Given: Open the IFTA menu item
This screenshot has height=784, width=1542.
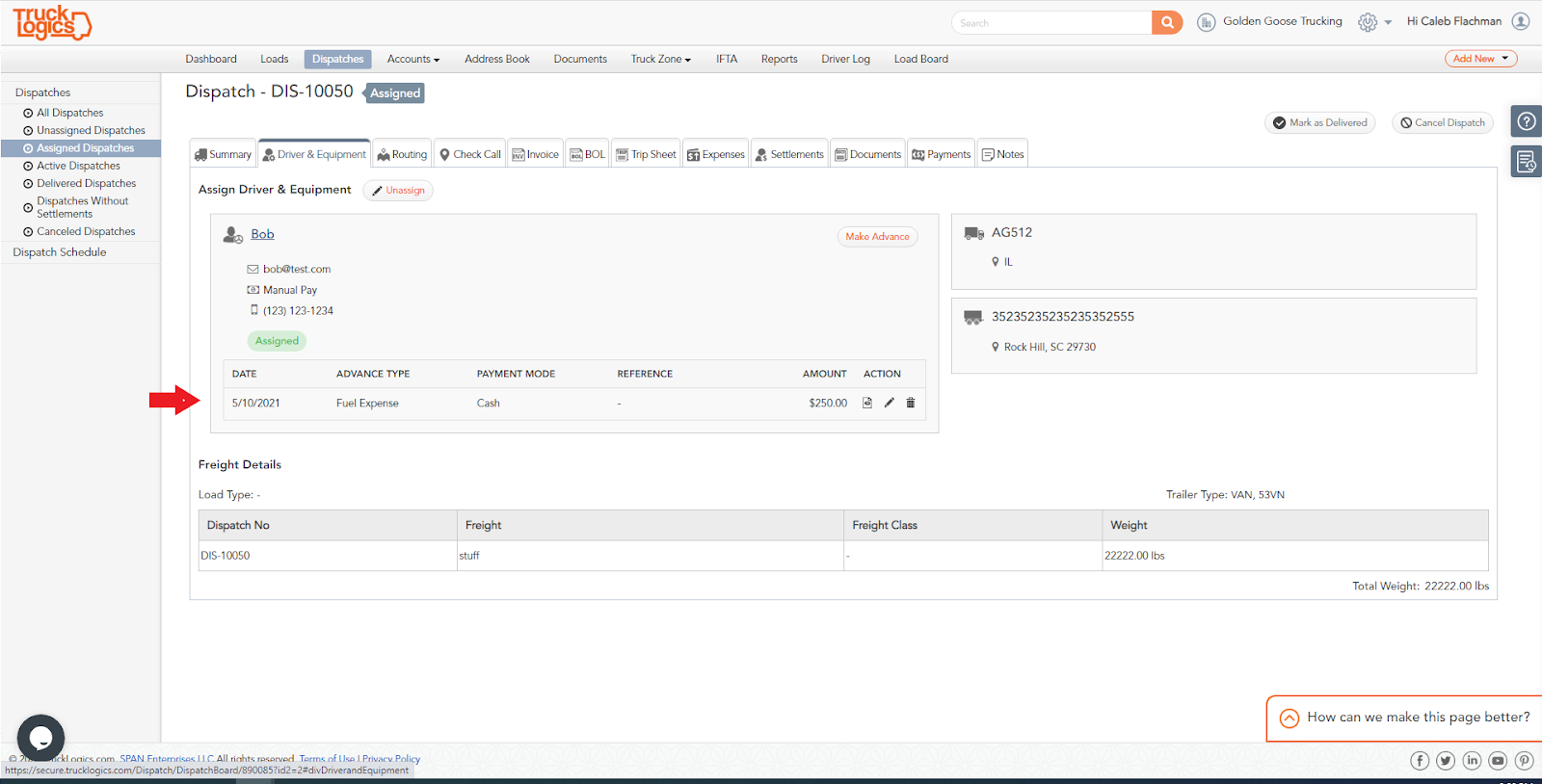Looking at the screenshot, I should pos(727,59).
